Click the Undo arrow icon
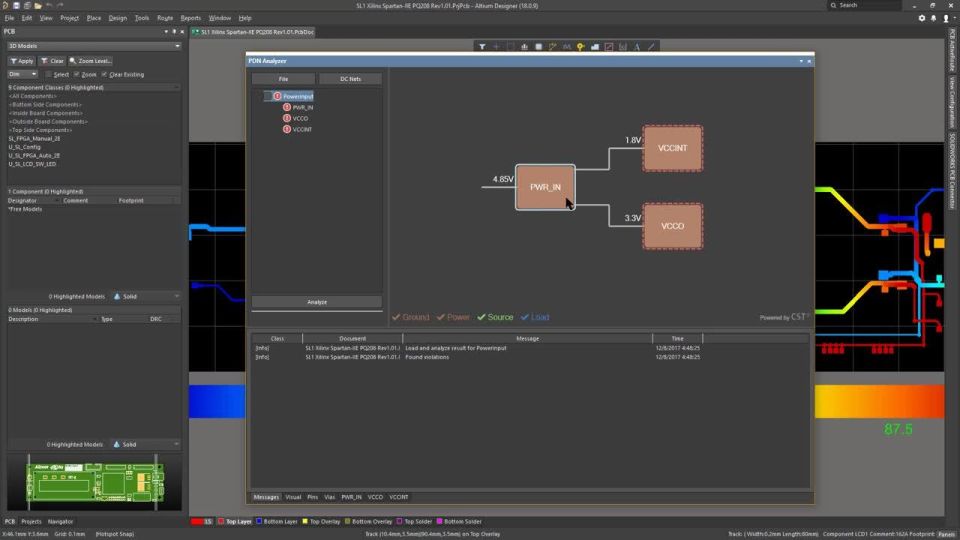Screen dimensions: 960x540 pos(49,6)
